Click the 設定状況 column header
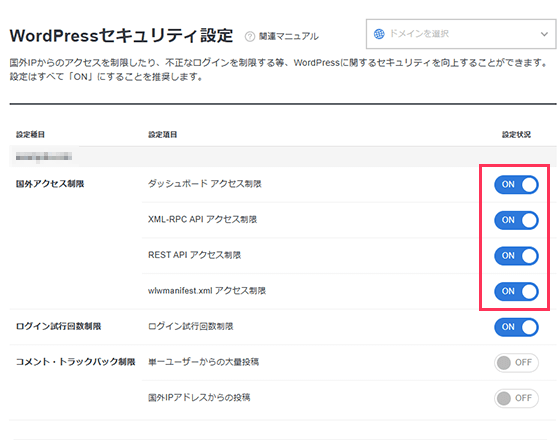 coord(516,135)
